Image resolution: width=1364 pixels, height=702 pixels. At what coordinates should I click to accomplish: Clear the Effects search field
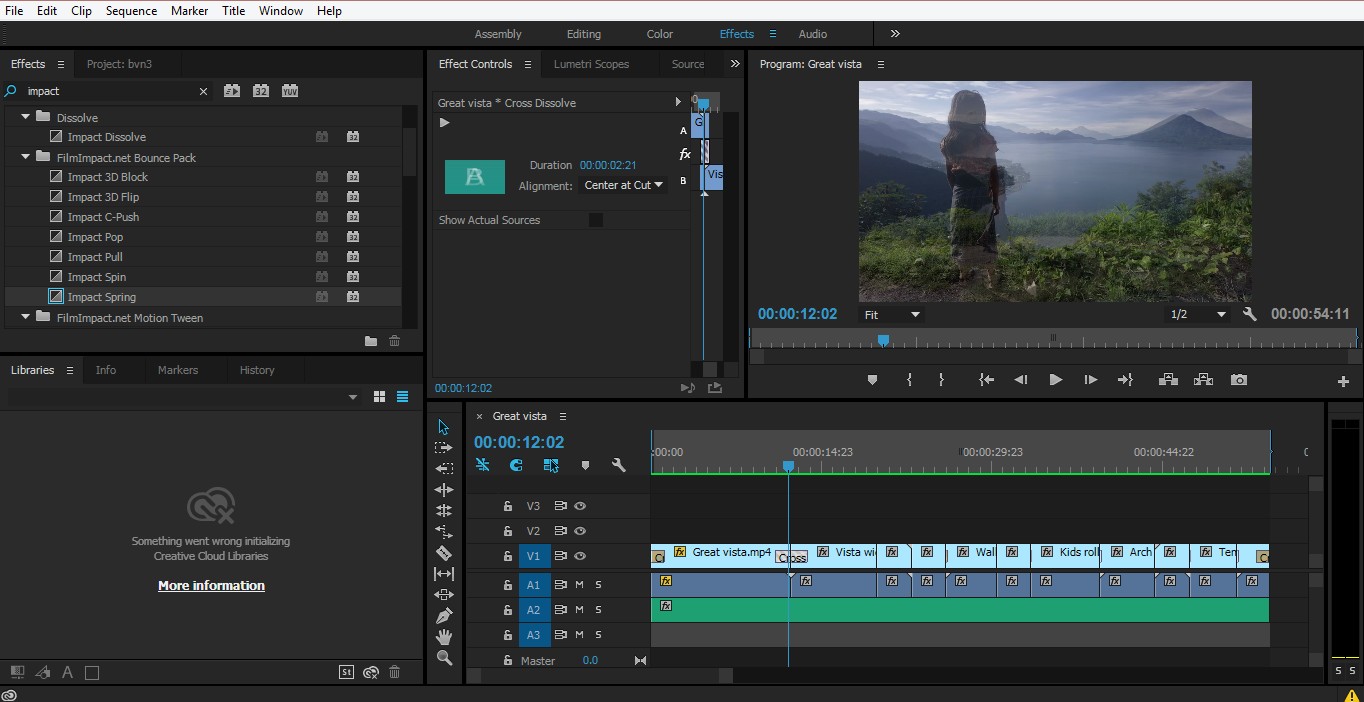pos(204,91)
